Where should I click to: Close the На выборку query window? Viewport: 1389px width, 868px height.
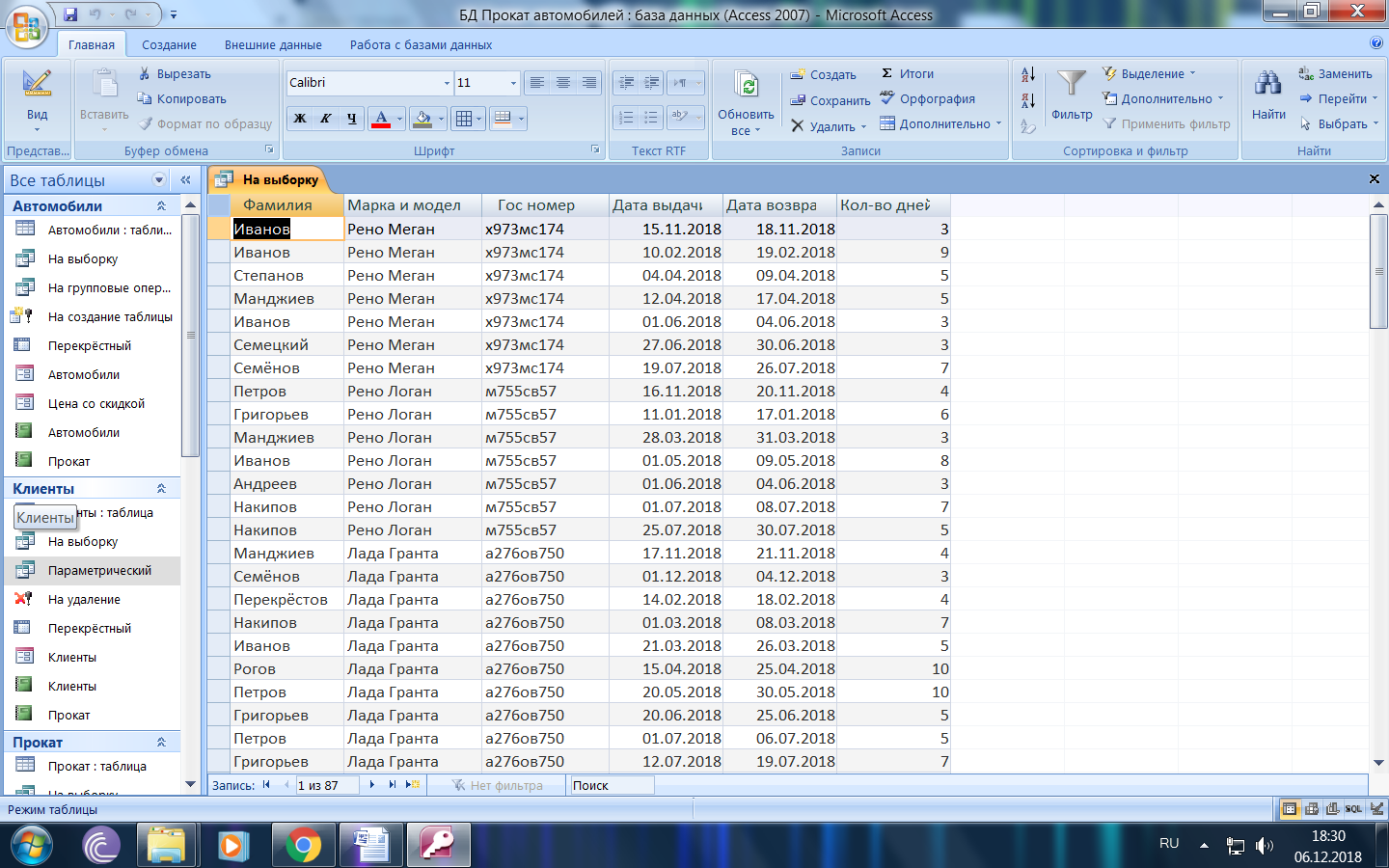tap(1375, 178)
